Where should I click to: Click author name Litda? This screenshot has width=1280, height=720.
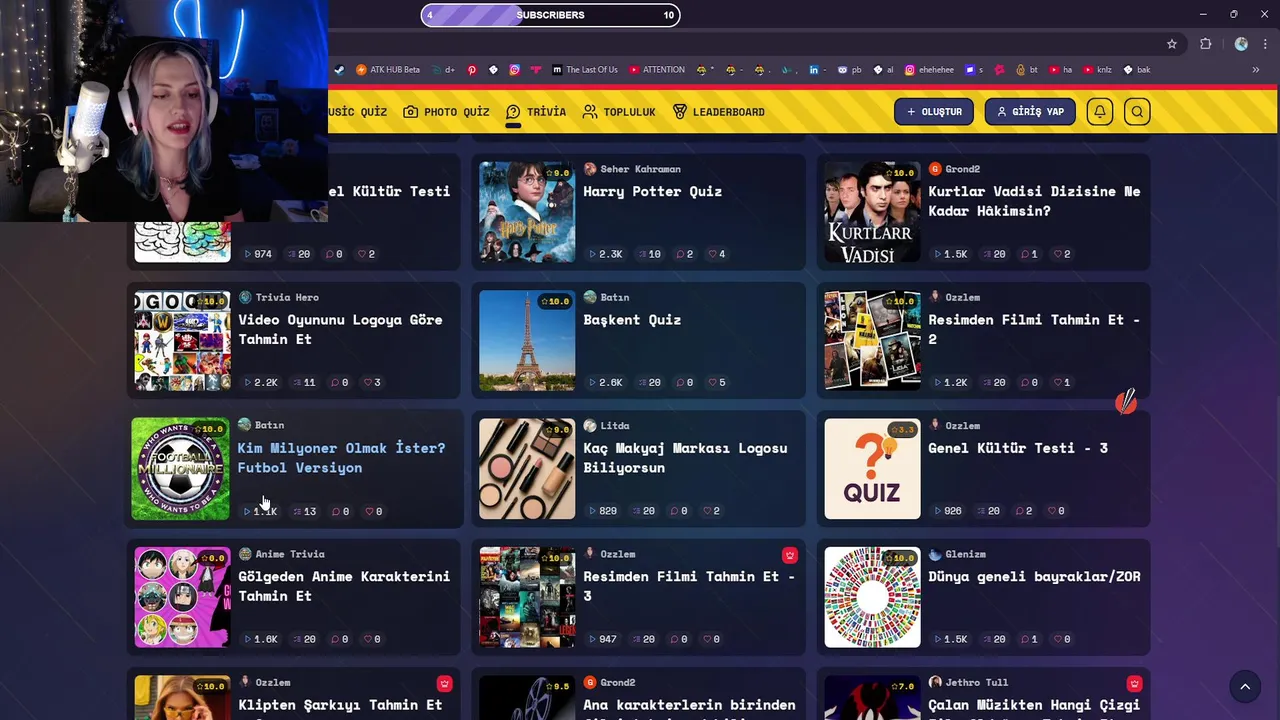615,426
